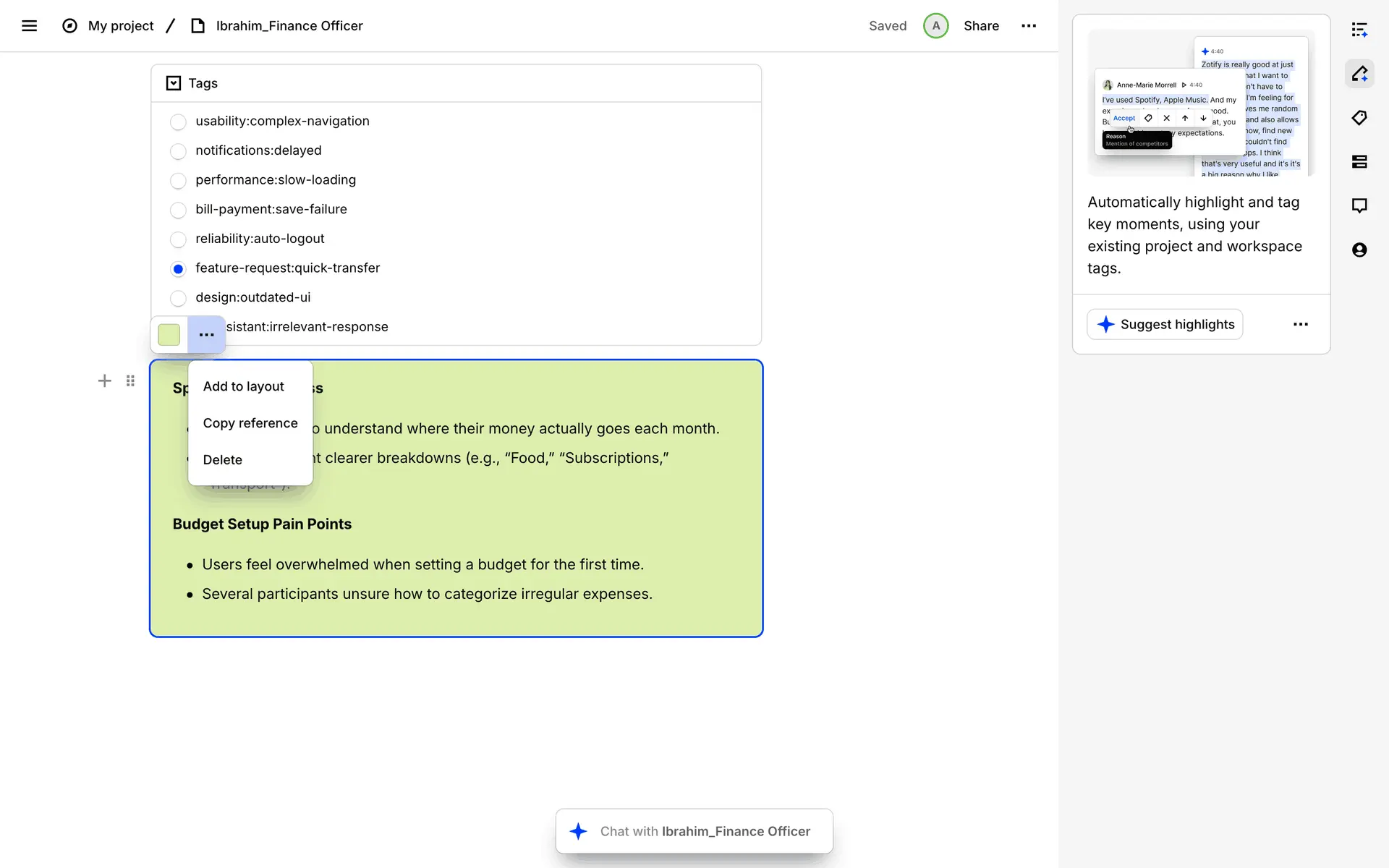
Task: Open the green block color swatch
Action: (169, 335)
